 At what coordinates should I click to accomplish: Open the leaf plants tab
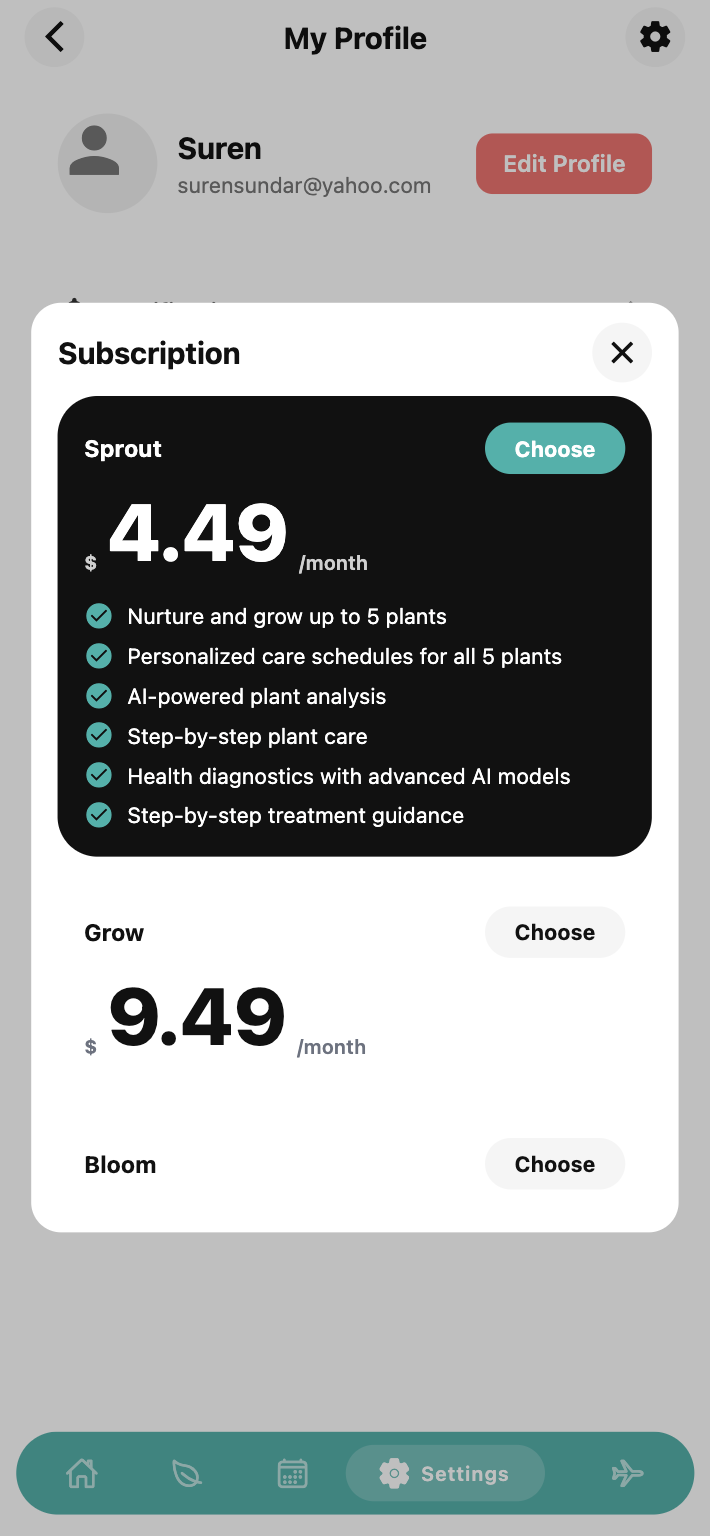click(187, 1473)
